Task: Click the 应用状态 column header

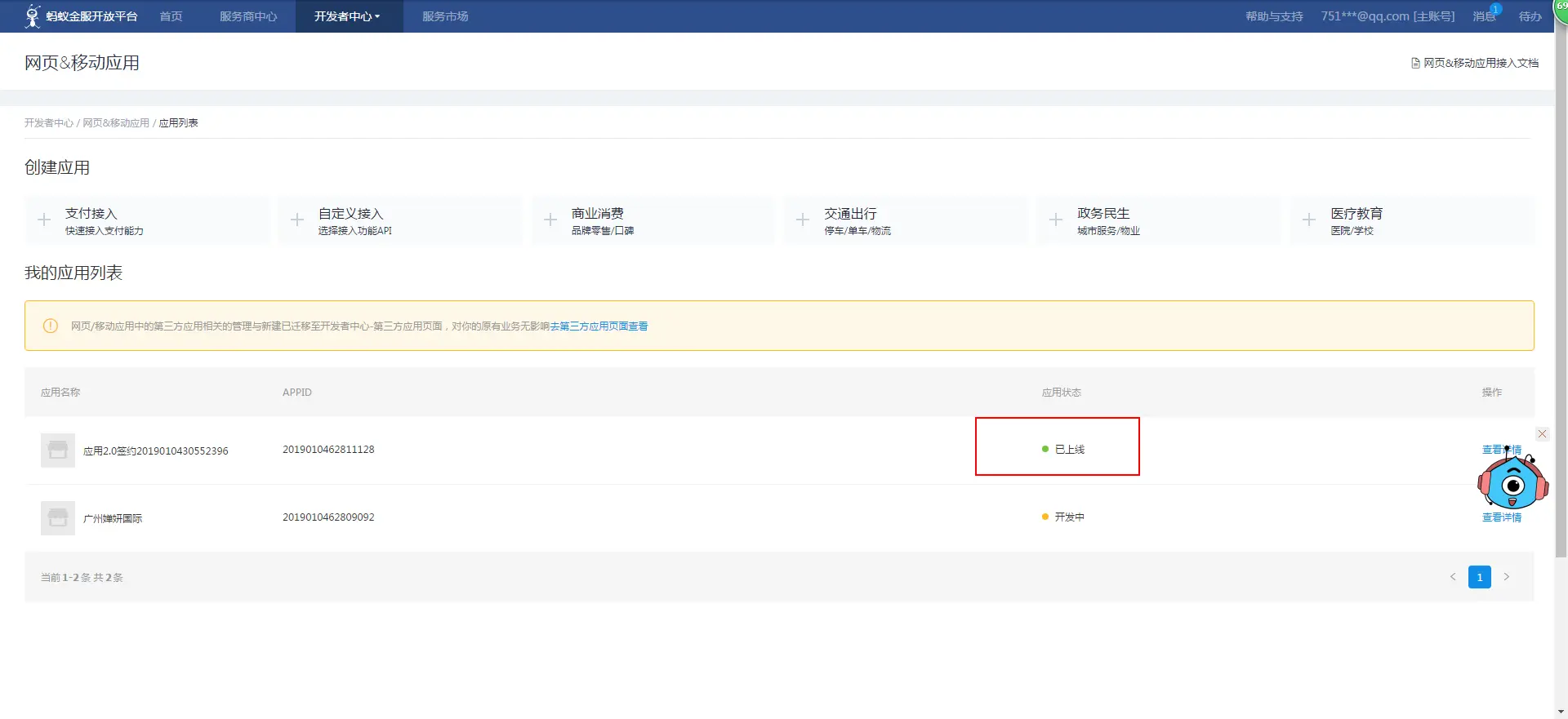Action: tap(1061, 393)
